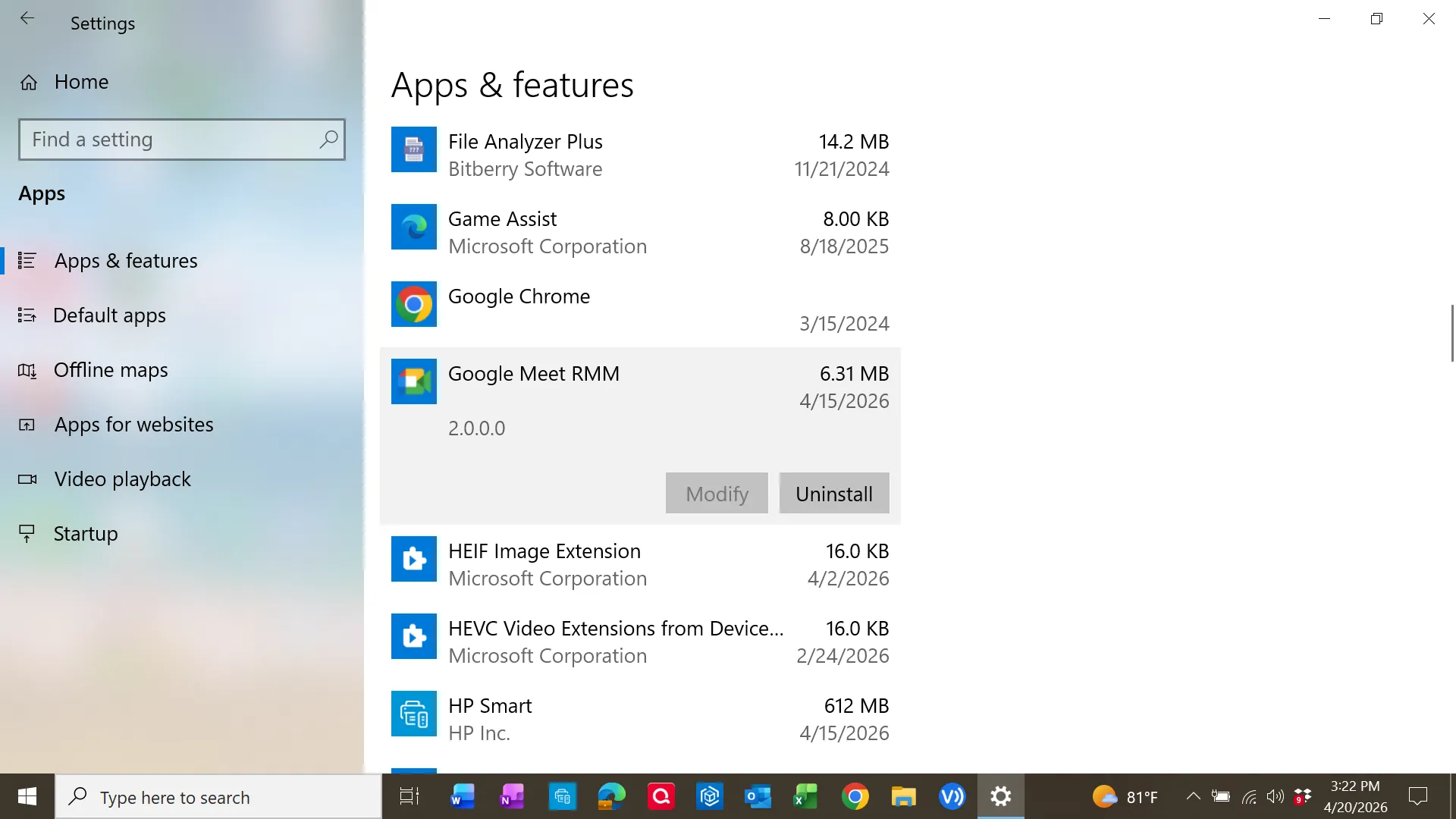Click the search magnifier in Find a setting

[328, 140]
